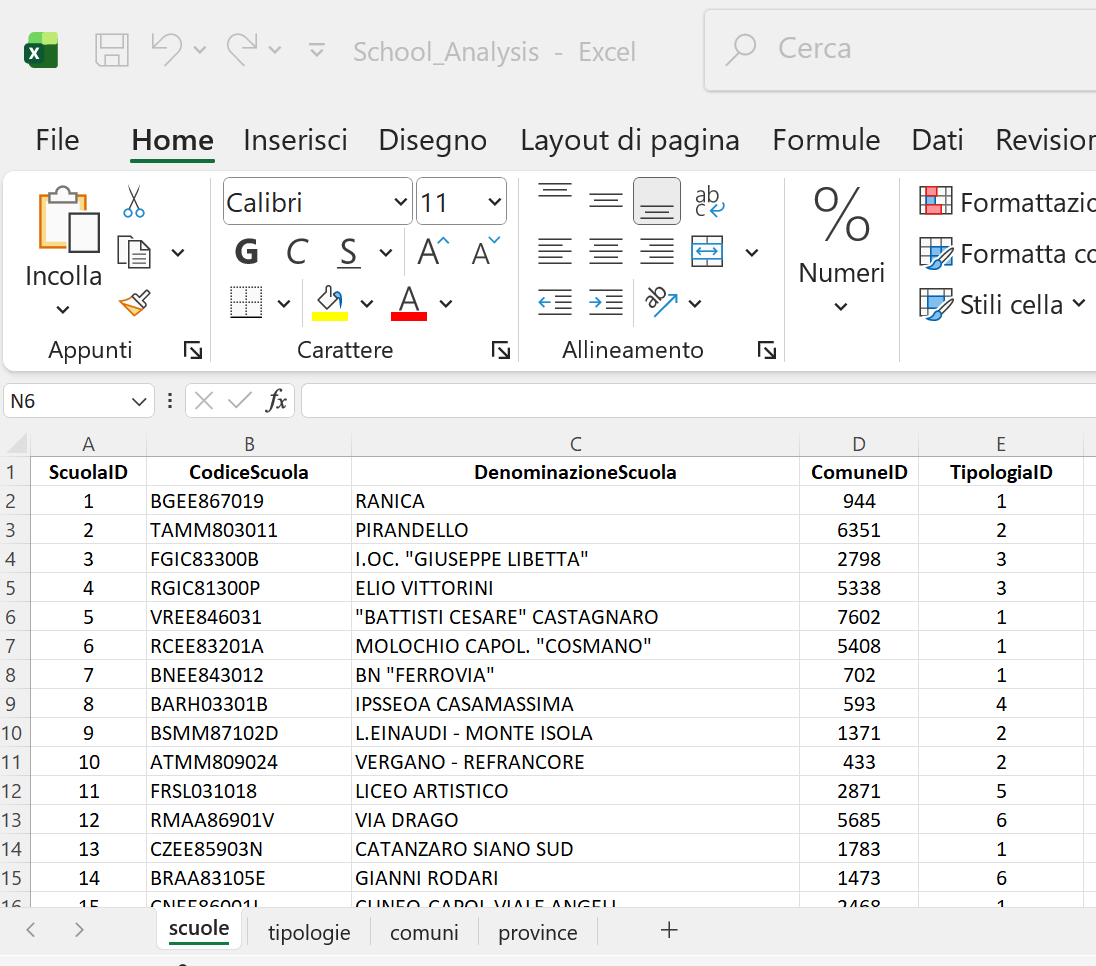1096x966 pixels.
Task: Click the Cerca search box
Action: tap(900, 49)
